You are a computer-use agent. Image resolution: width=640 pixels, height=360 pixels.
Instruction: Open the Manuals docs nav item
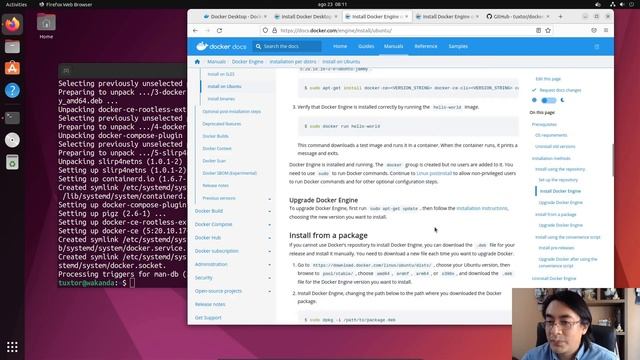pyautogui.click(x=393, y=47)
